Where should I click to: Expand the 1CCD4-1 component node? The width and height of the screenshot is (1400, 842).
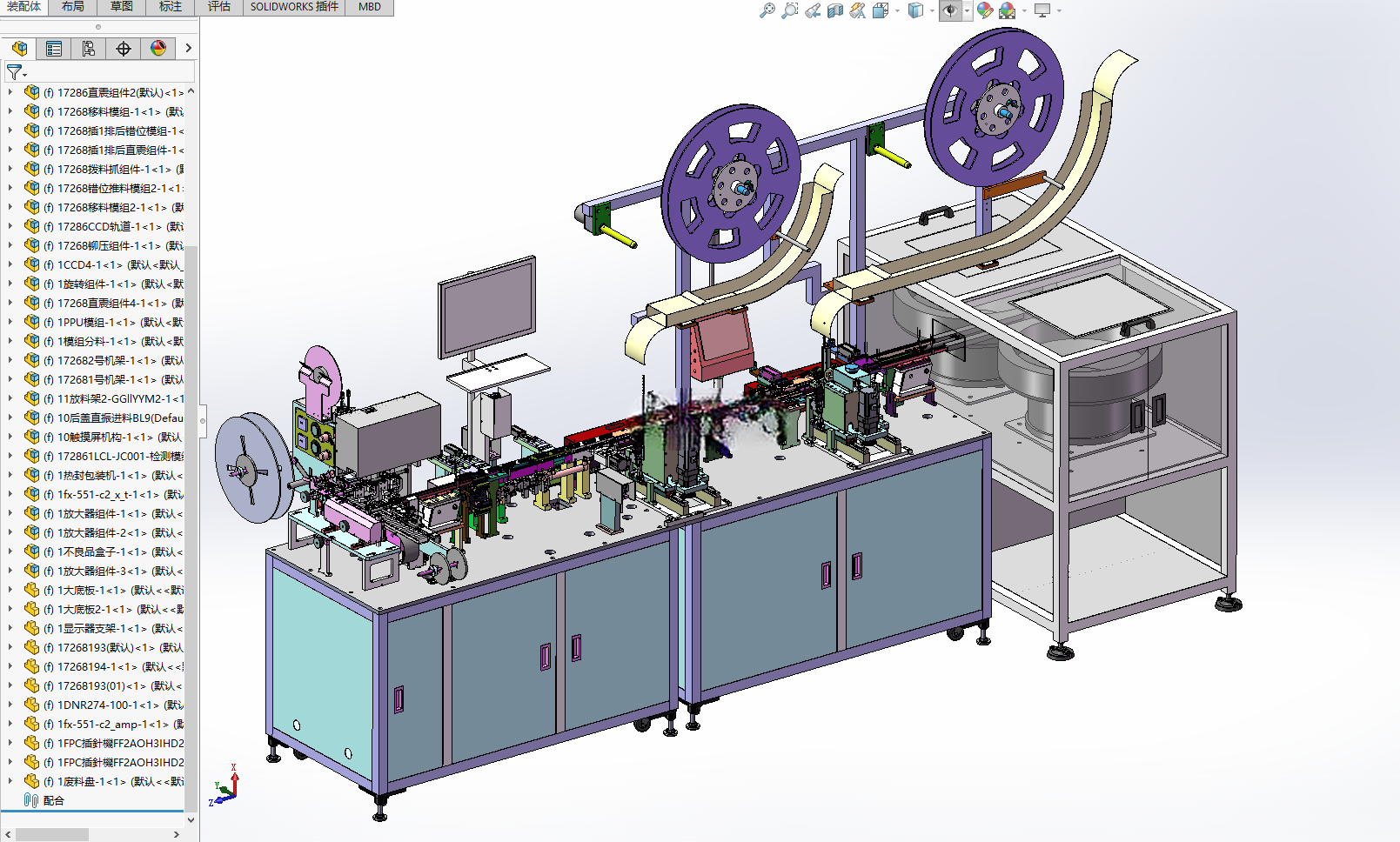10,264
